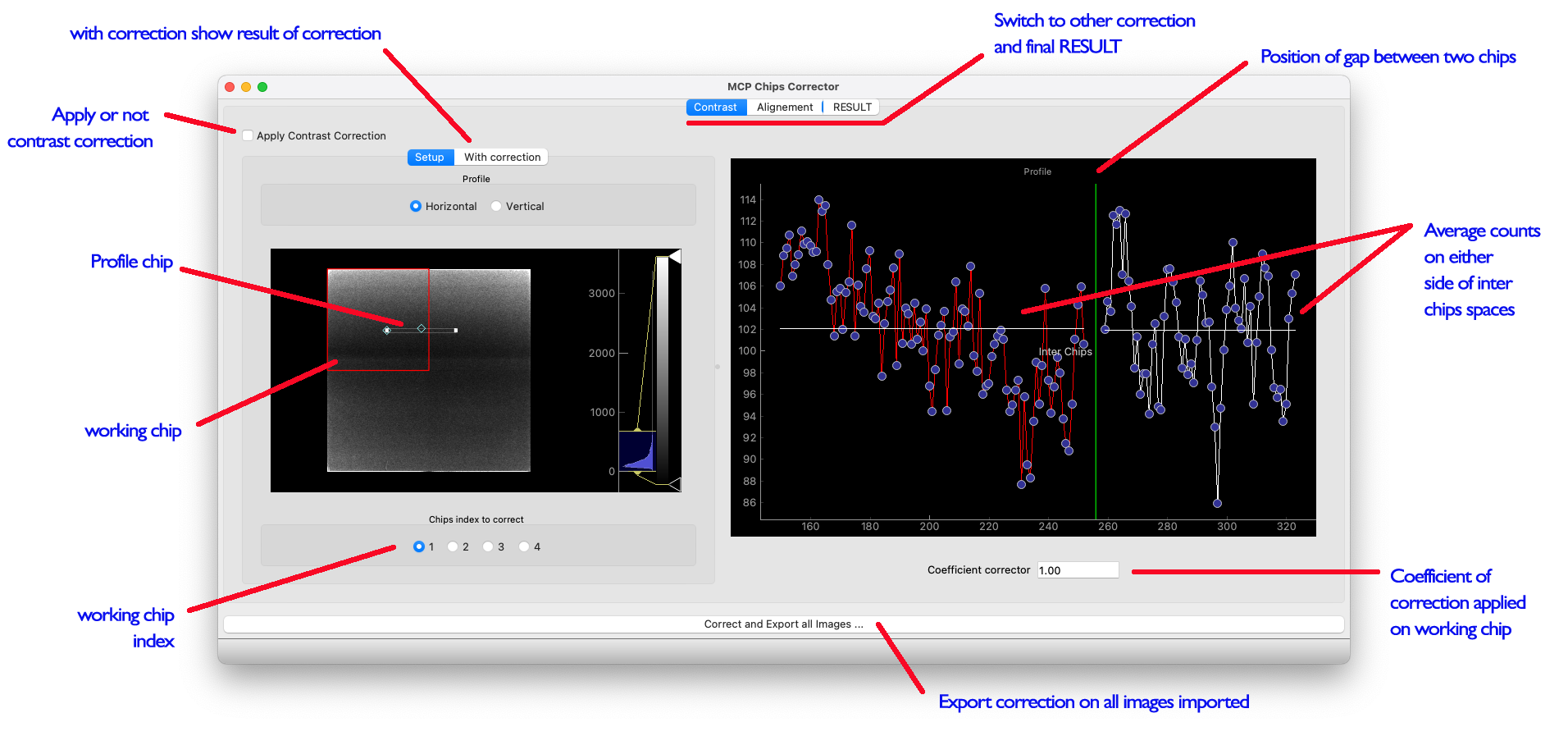This screenshot has height=736, width=1568.
Task: Show the With correction view
Action: (502, 158)
